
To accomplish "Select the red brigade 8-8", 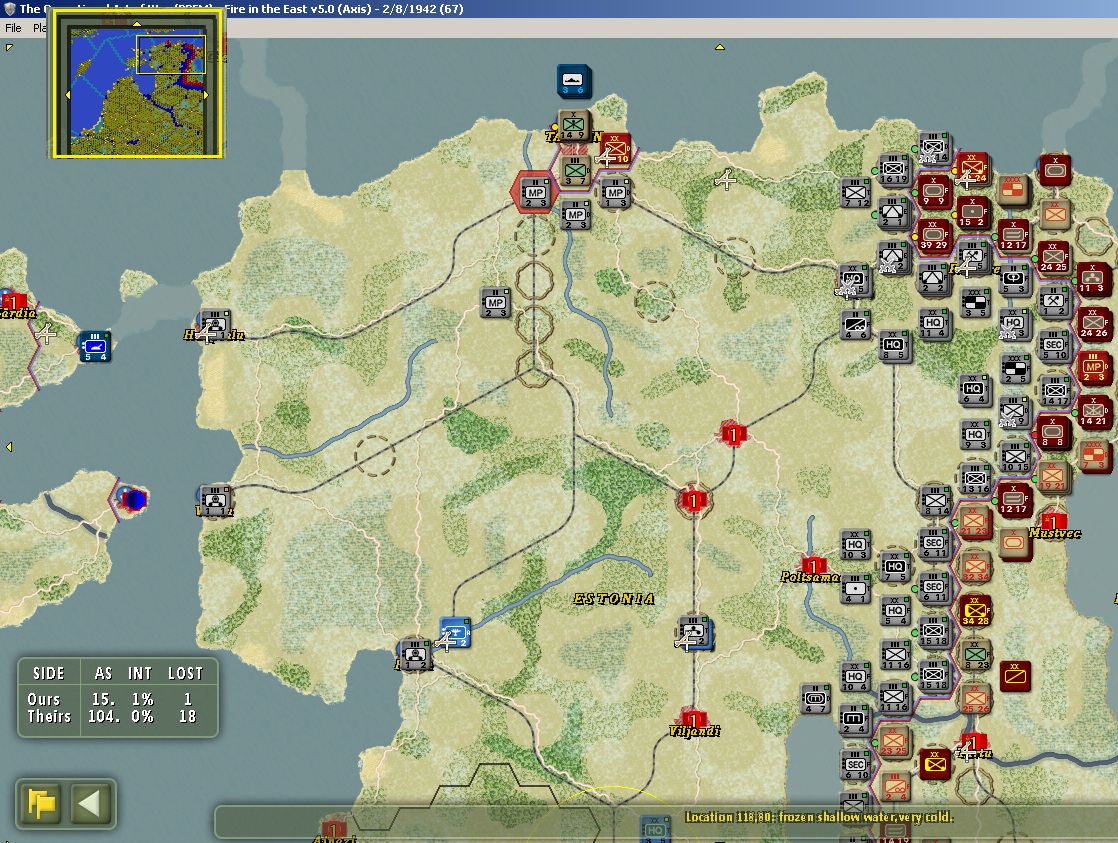I will pyautogui.click(x=1052, y=434).
